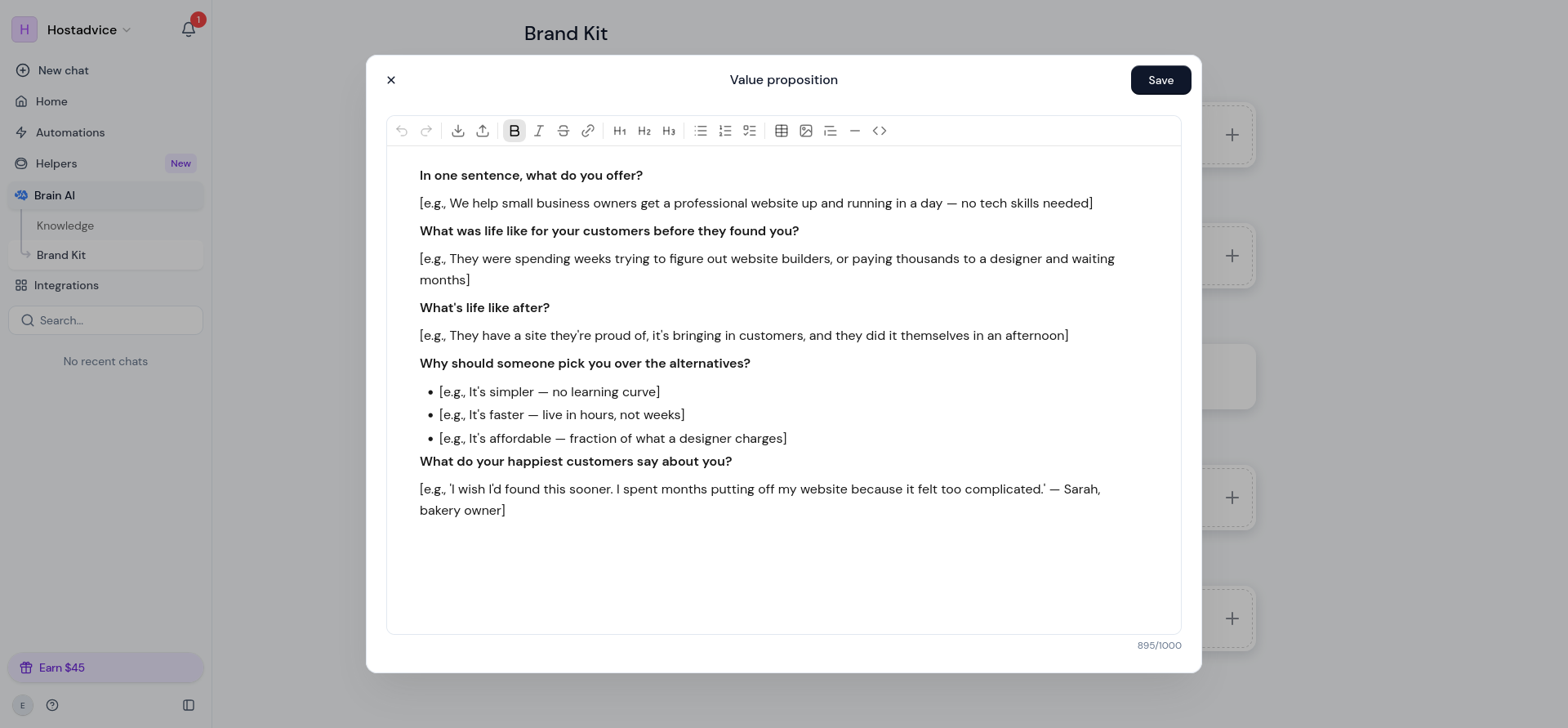
Task: Open the Knowledge sub-item
Action: coord(65,226)
